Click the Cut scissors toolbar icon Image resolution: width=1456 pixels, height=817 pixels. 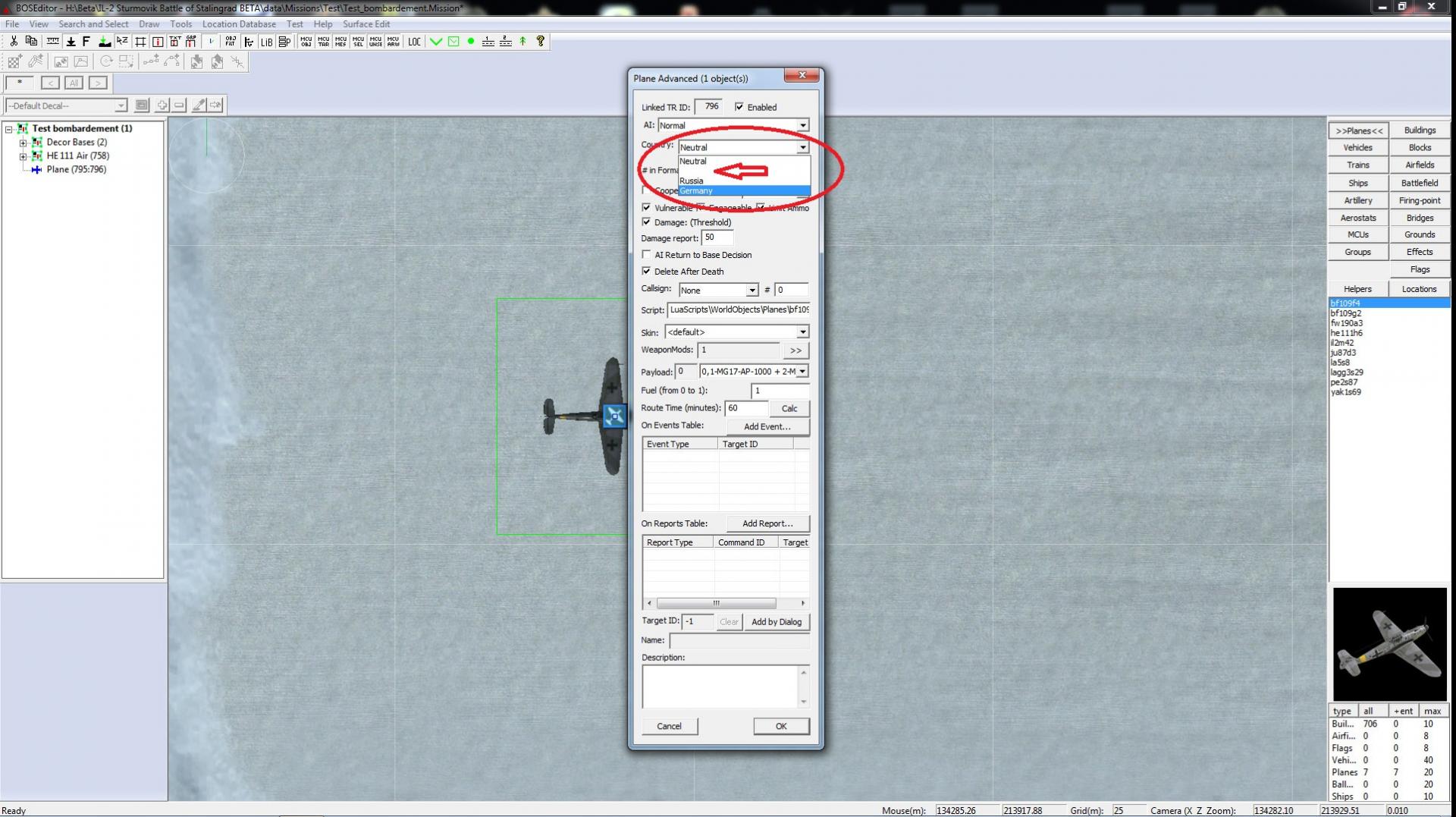14,42
